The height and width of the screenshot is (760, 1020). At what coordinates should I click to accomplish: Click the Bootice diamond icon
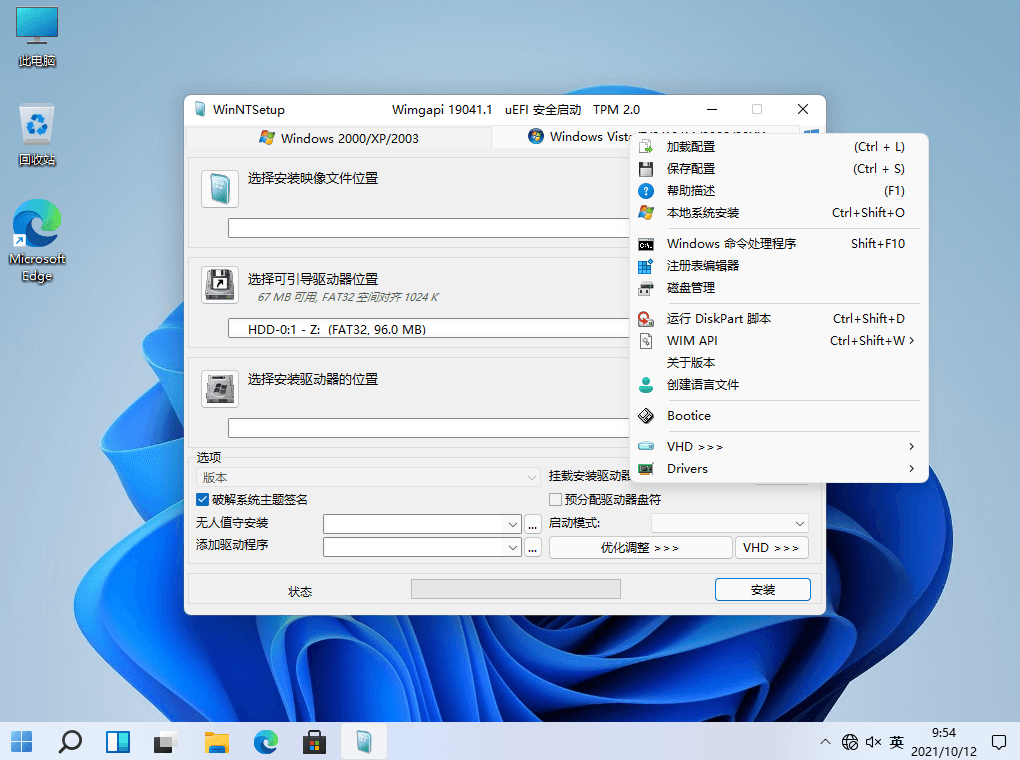(x=646, y=416)
